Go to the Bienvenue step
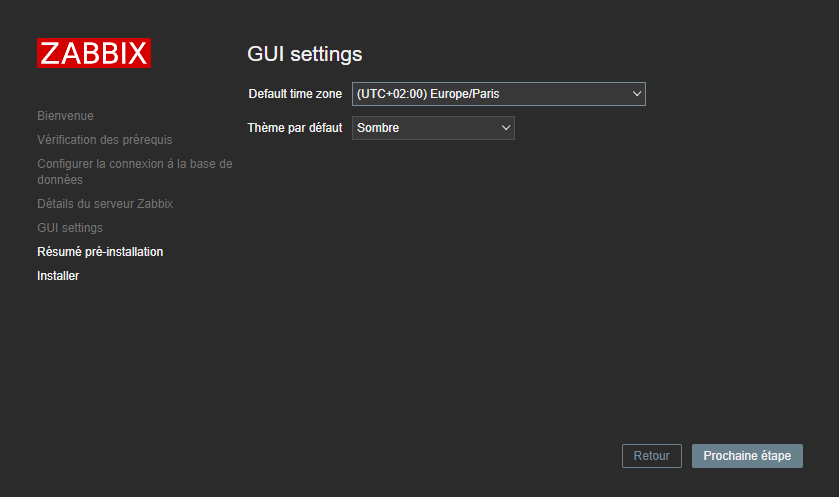This screenshot has width=839, height=497. click(x=65, y=116)
